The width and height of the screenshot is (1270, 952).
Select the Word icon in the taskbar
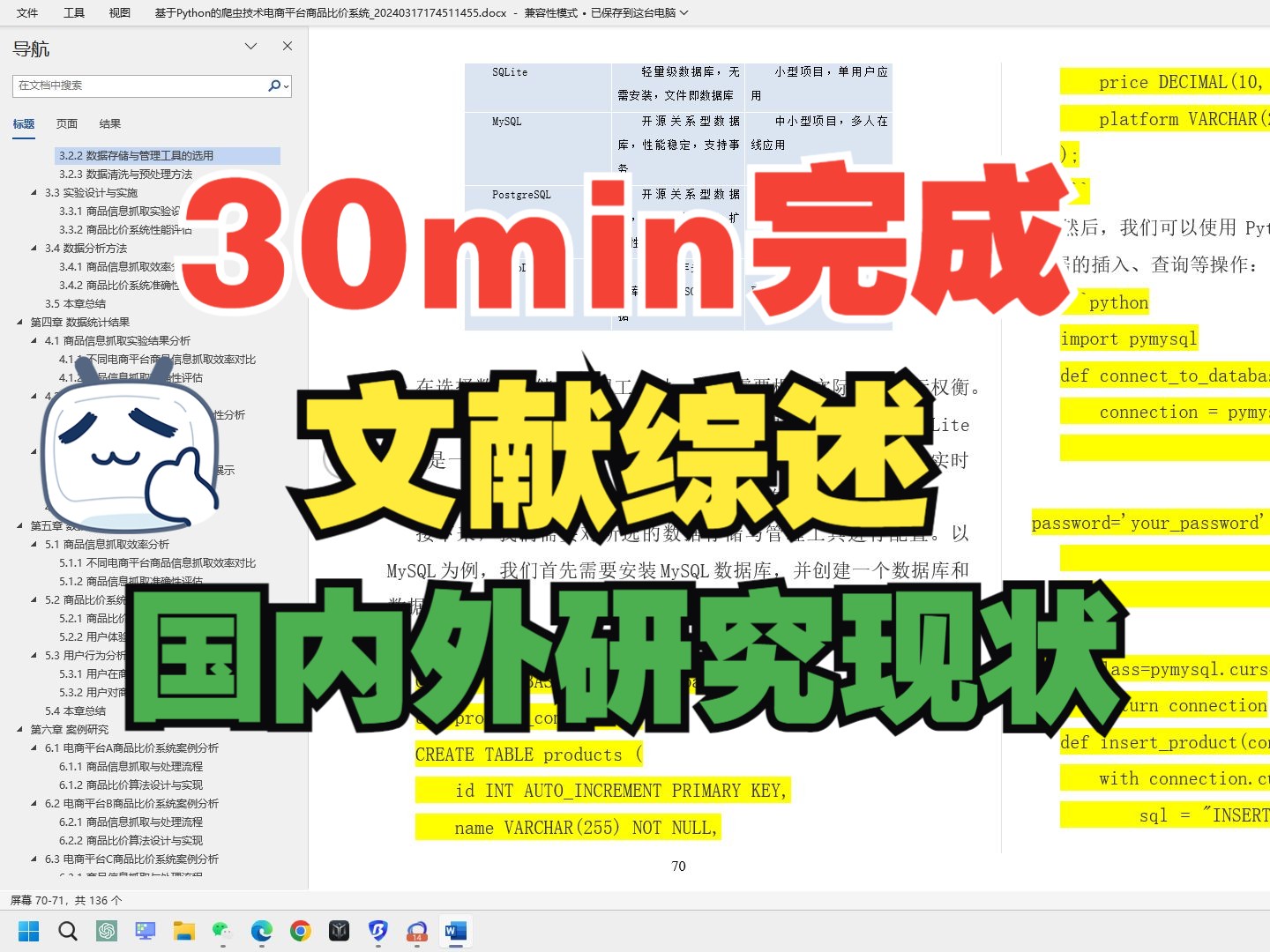coord(456,931)
